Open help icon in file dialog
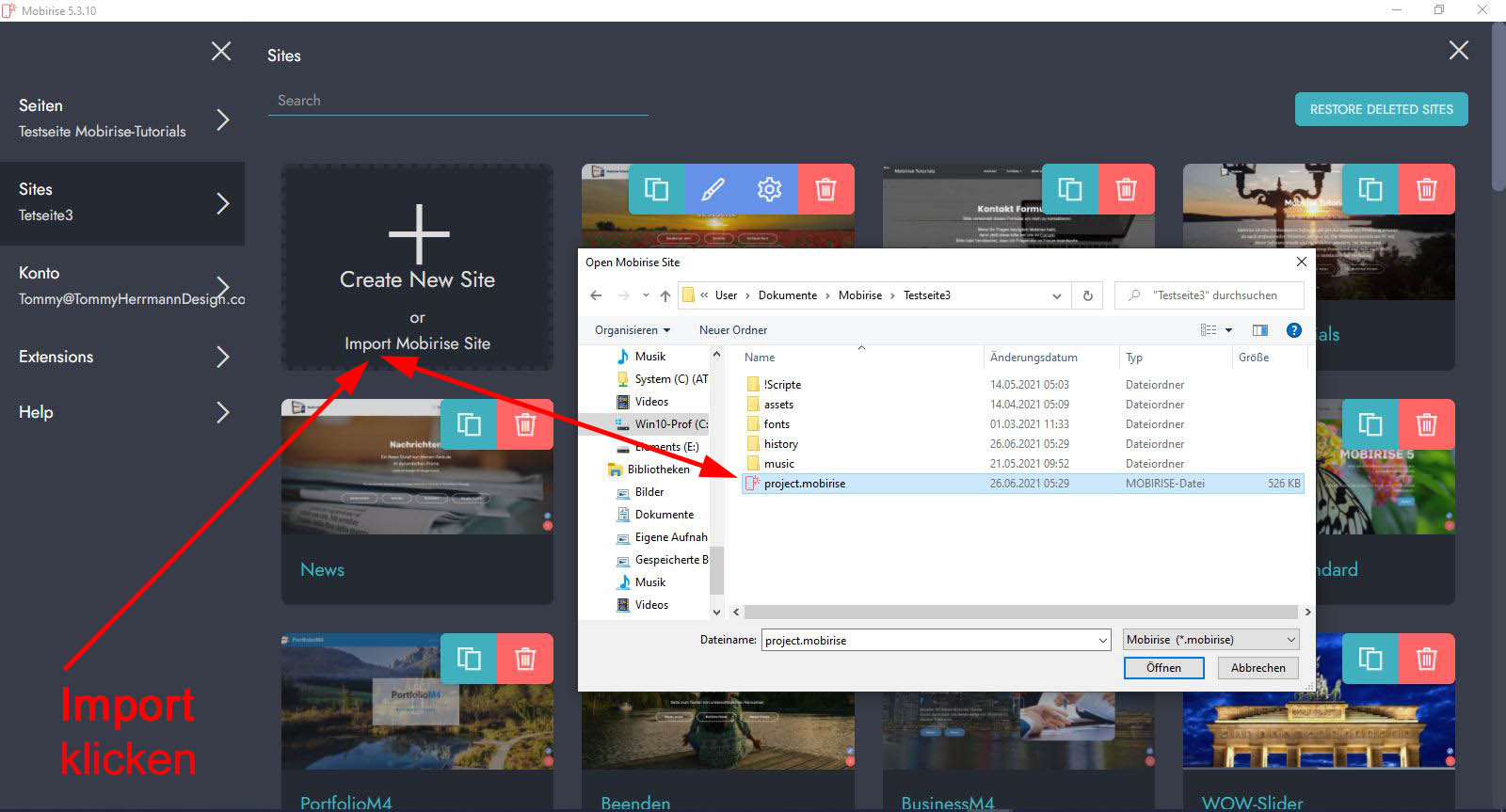Viewport: 1506px width, 812px height. 1293,330
